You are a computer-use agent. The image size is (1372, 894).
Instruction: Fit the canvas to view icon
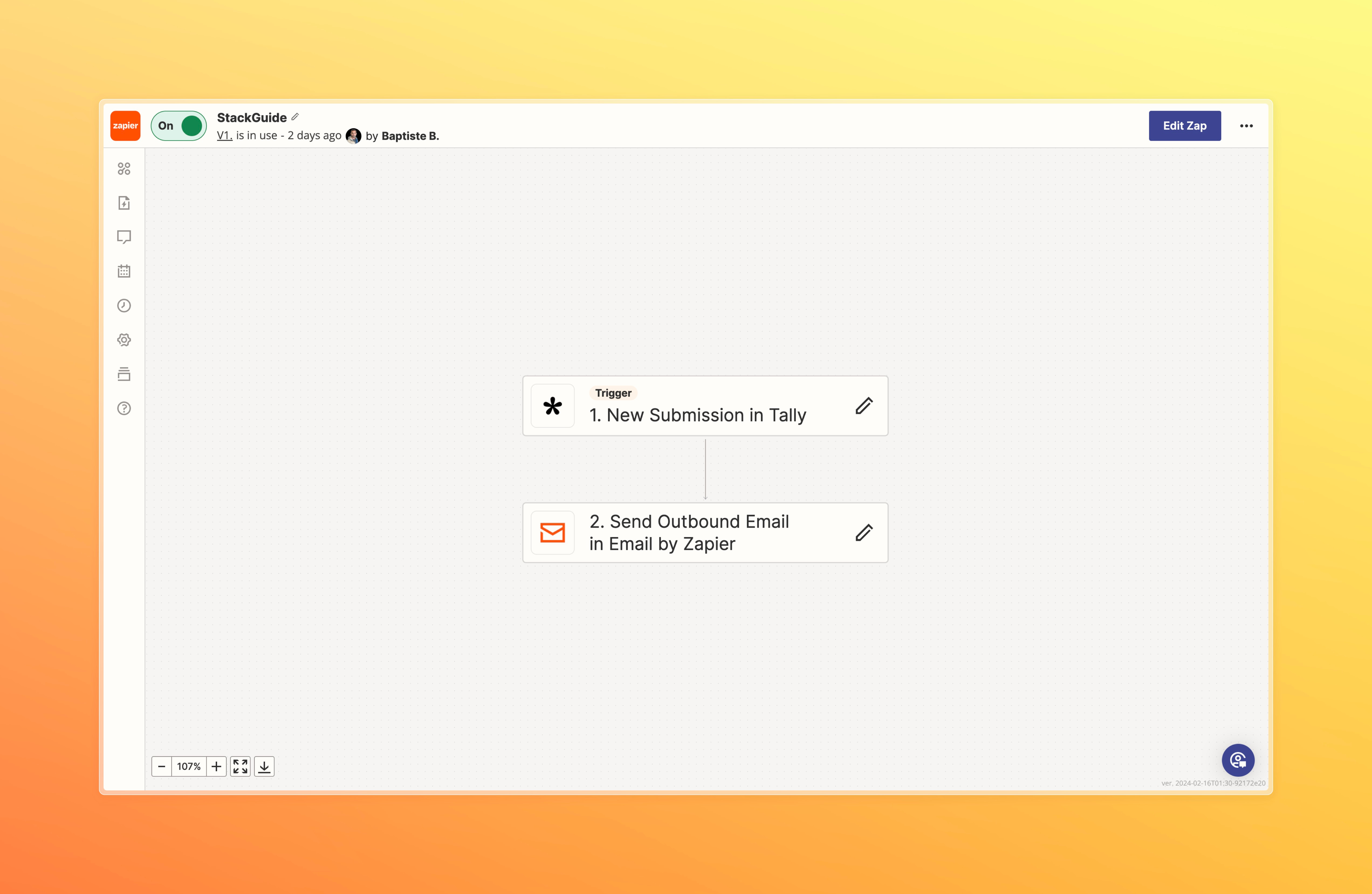coord(240,766)
